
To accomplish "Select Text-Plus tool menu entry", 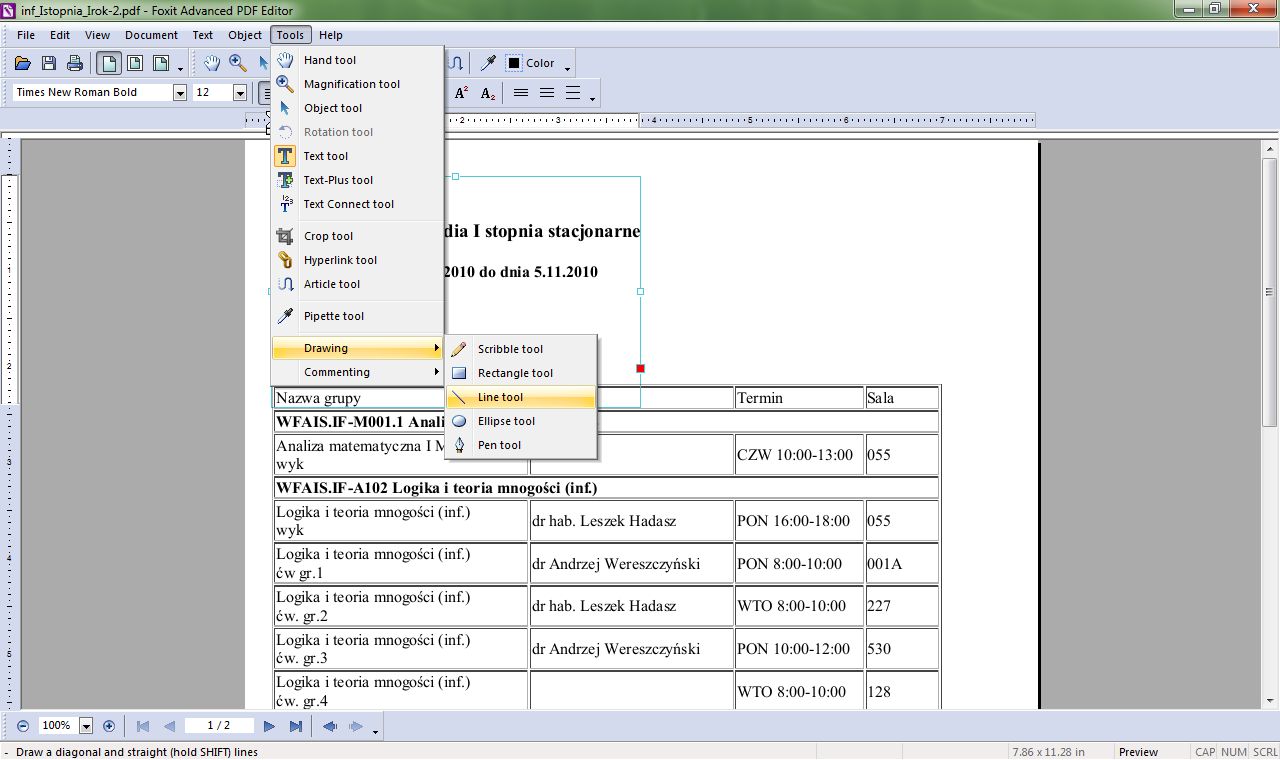I will 357,180.
